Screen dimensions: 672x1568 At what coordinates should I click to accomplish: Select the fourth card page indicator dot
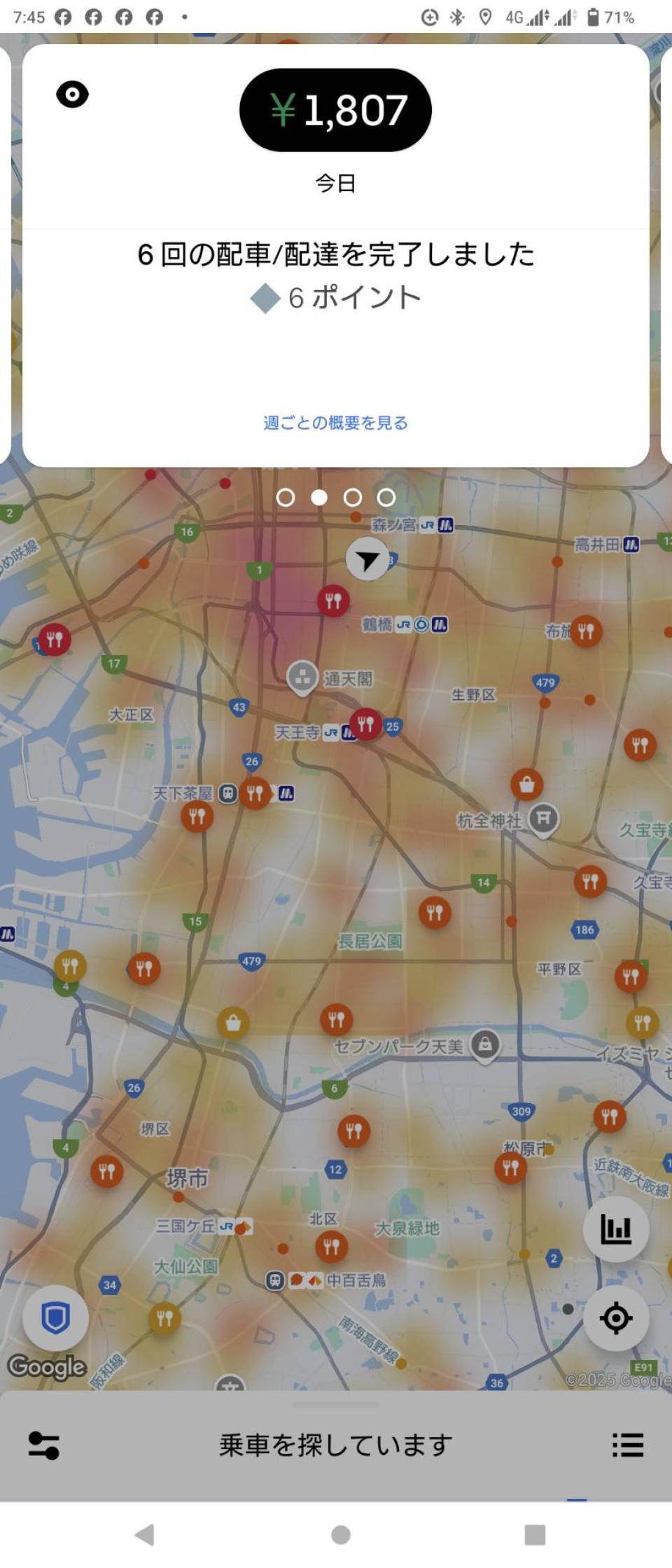386,498
